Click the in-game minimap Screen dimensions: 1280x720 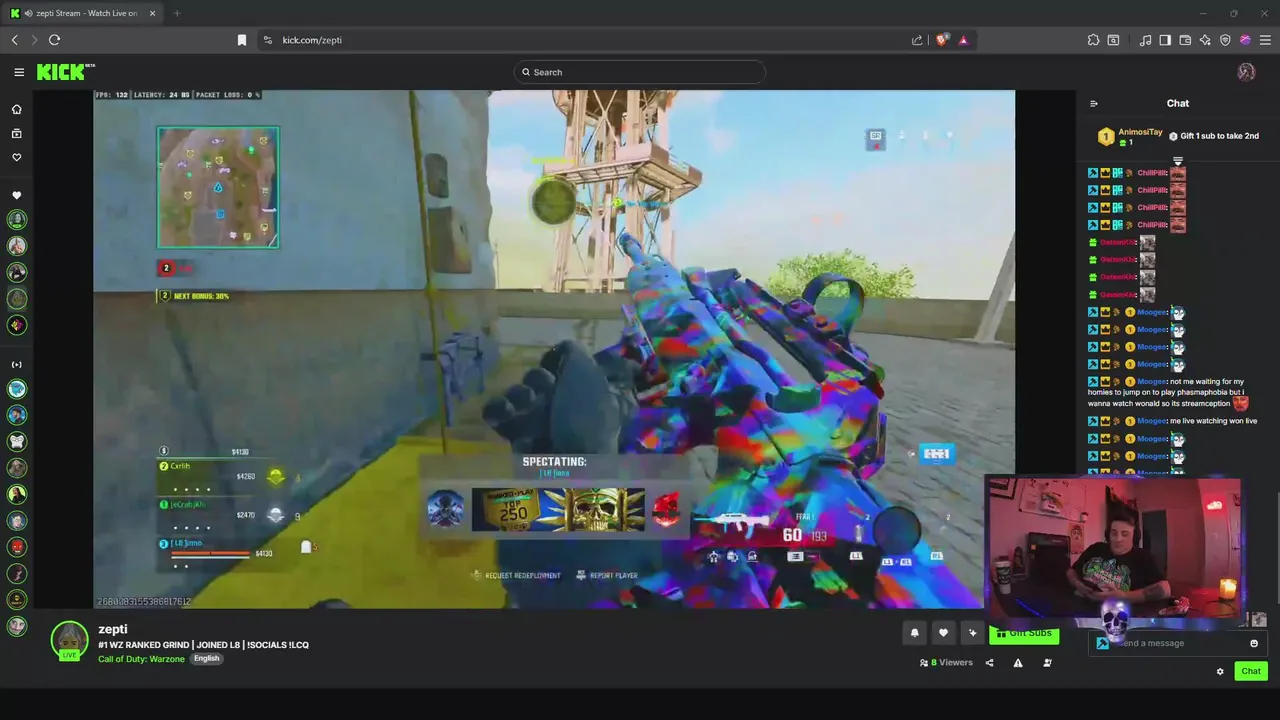coord(218,187)
